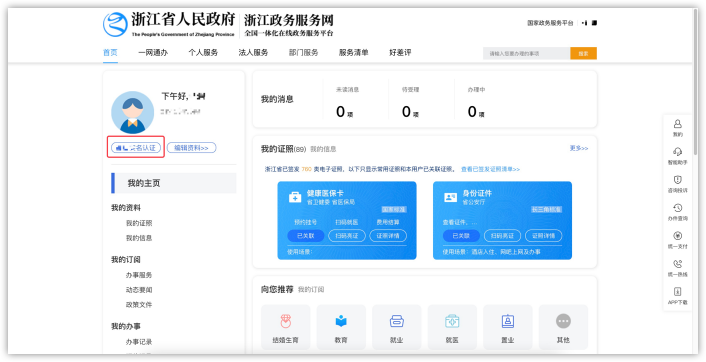Click the user avatar image
The height and width of the screenshot is (362, 706).
tap(132, 113)
